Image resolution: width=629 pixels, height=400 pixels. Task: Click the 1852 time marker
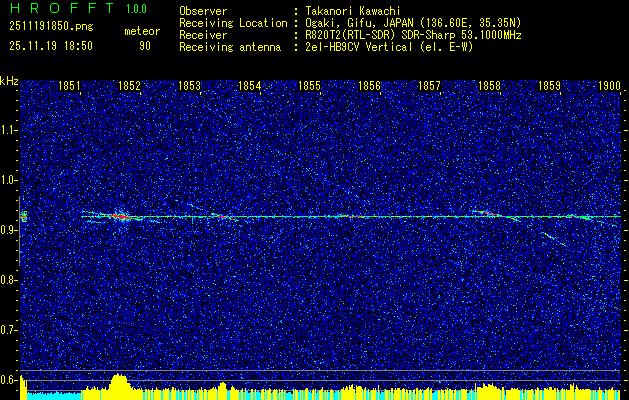[130, 86]
